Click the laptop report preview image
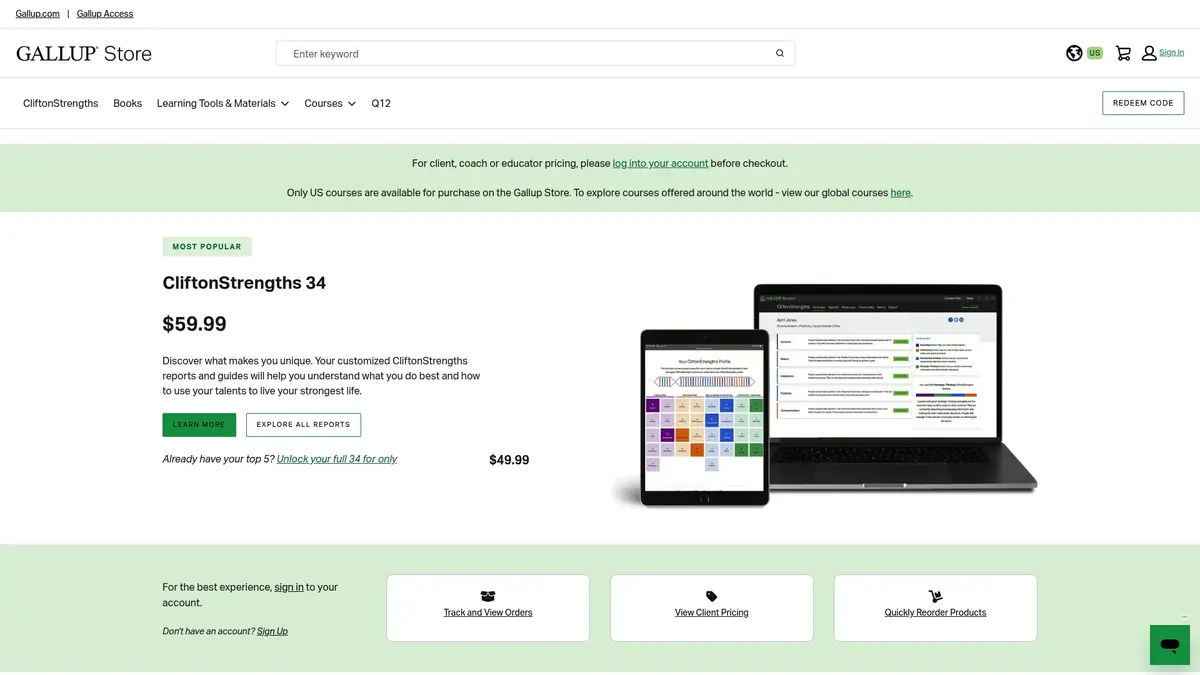Viewport: 1200px width, 675px height. [x=890, y=390]
